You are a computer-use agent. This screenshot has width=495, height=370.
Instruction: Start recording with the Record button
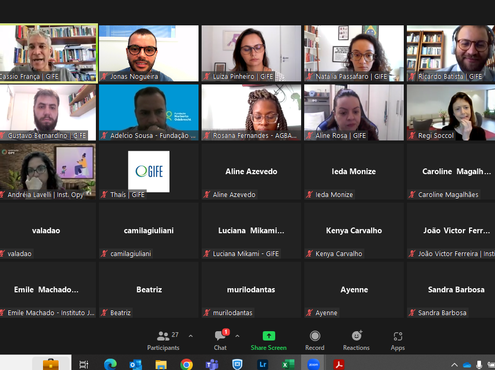point(315,341)
